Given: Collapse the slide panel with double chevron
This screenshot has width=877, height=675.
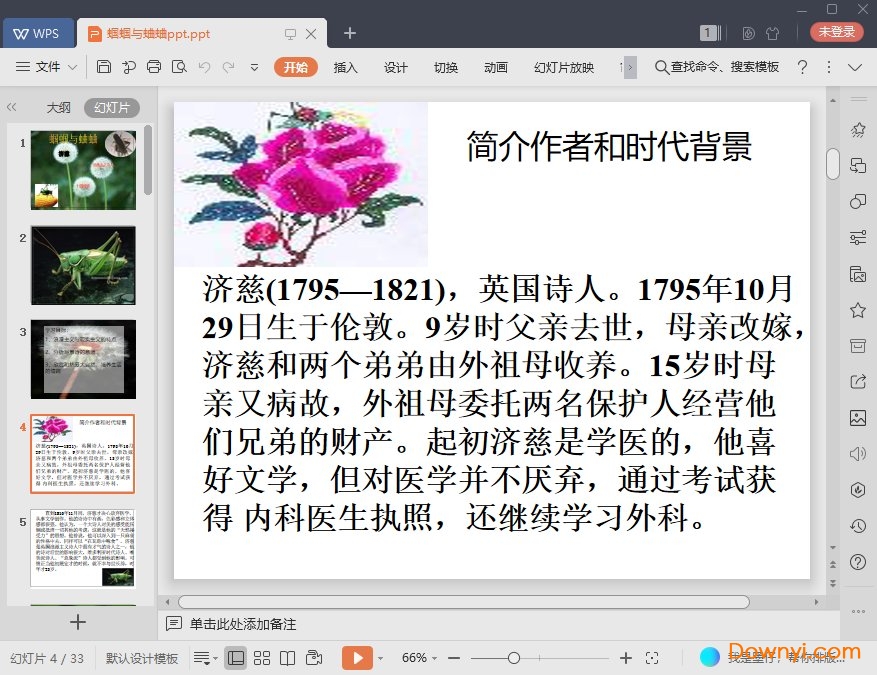Looking at the screenshot, I should 12,107.
